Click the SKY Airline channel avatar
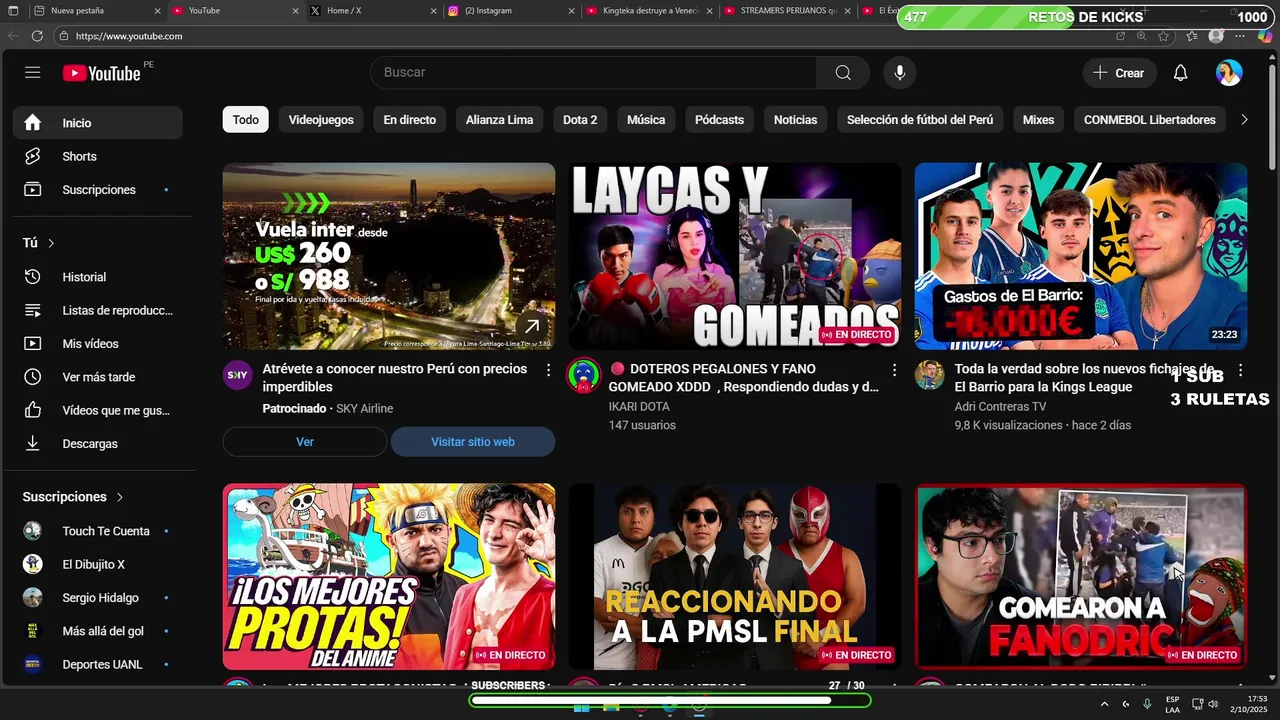 238,375
